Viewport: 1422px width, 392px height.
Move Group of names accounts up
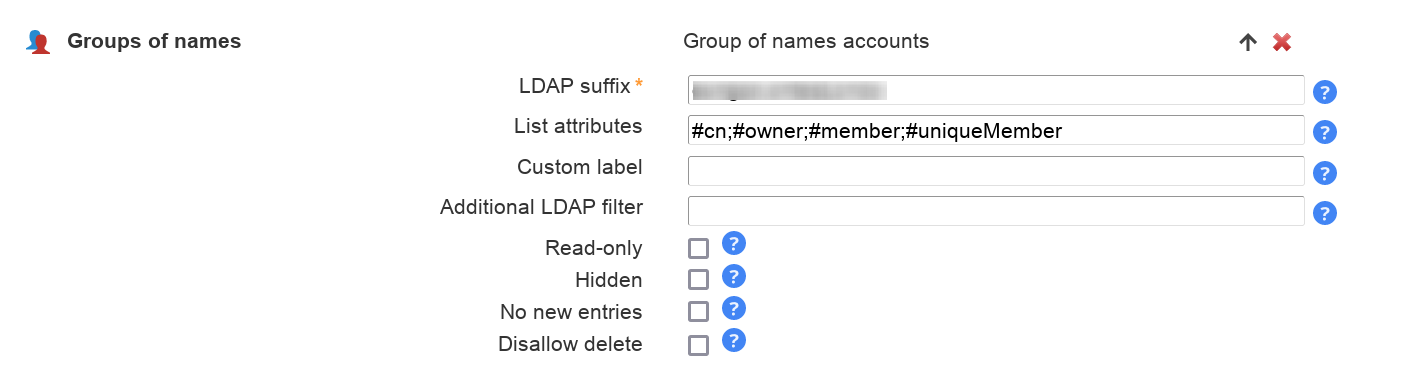pos(1247,42)
